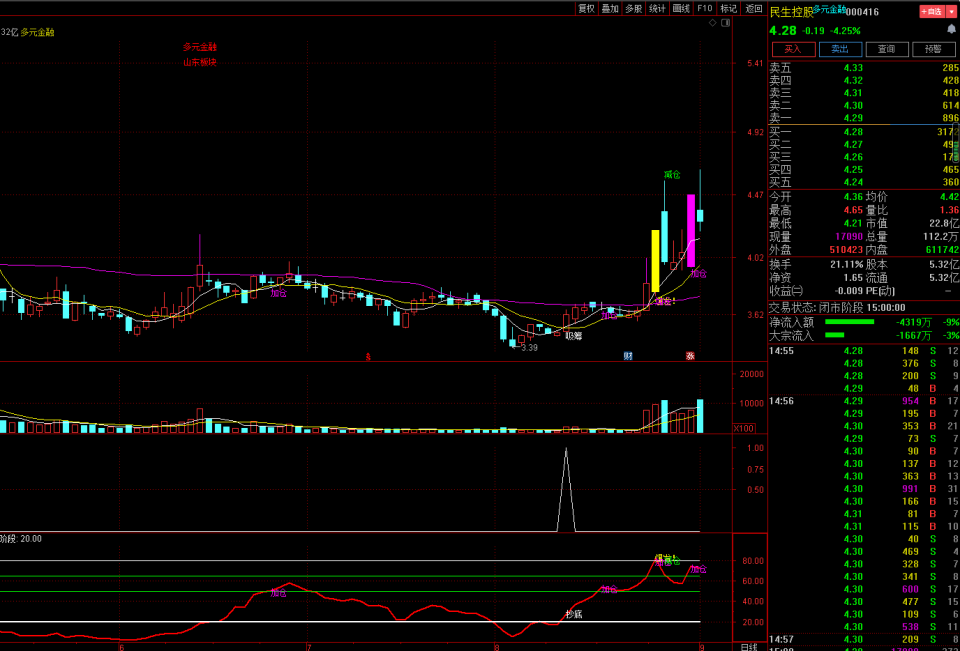Click the white 吸筹 signal label
This screenshot has height=651, width=960.
click(574, 336)
